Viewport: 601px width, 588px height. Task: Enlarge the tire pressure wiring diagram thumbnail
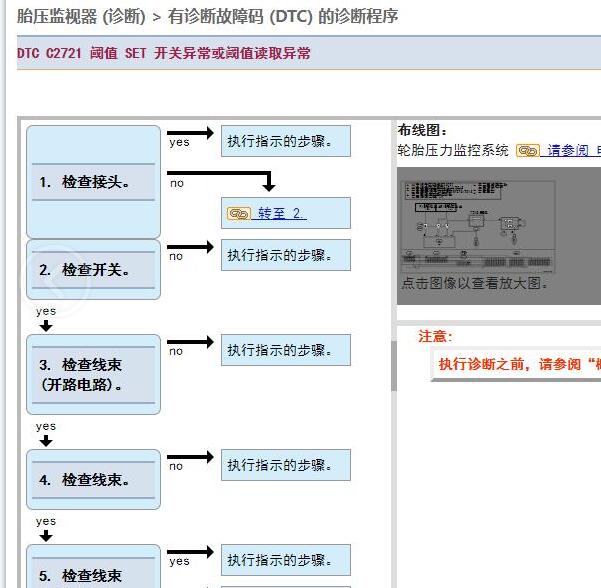tap(498, 220)
